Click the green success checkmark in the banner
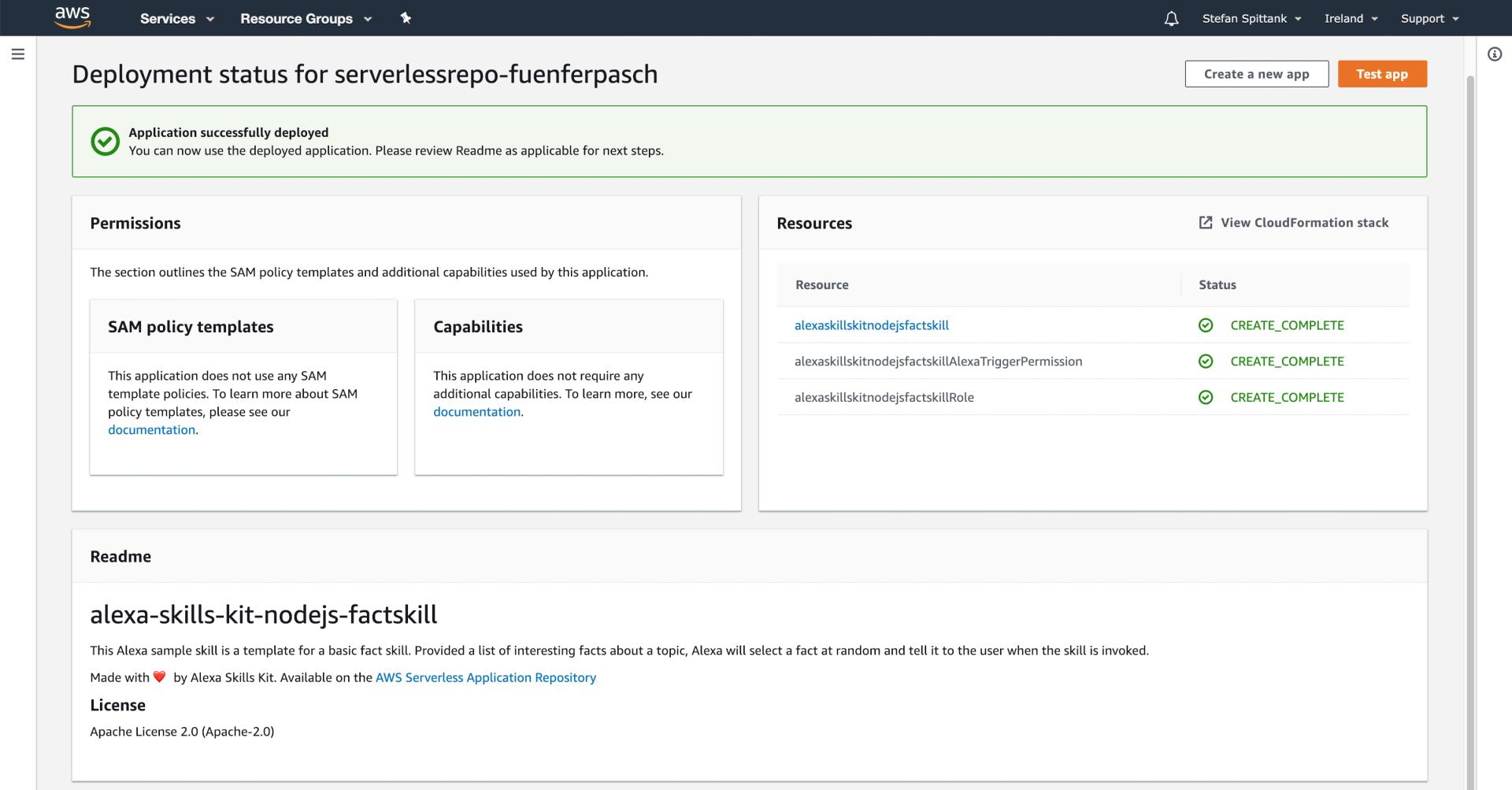The height and width of the screenshot is (790, 1512). click(105, 142)
